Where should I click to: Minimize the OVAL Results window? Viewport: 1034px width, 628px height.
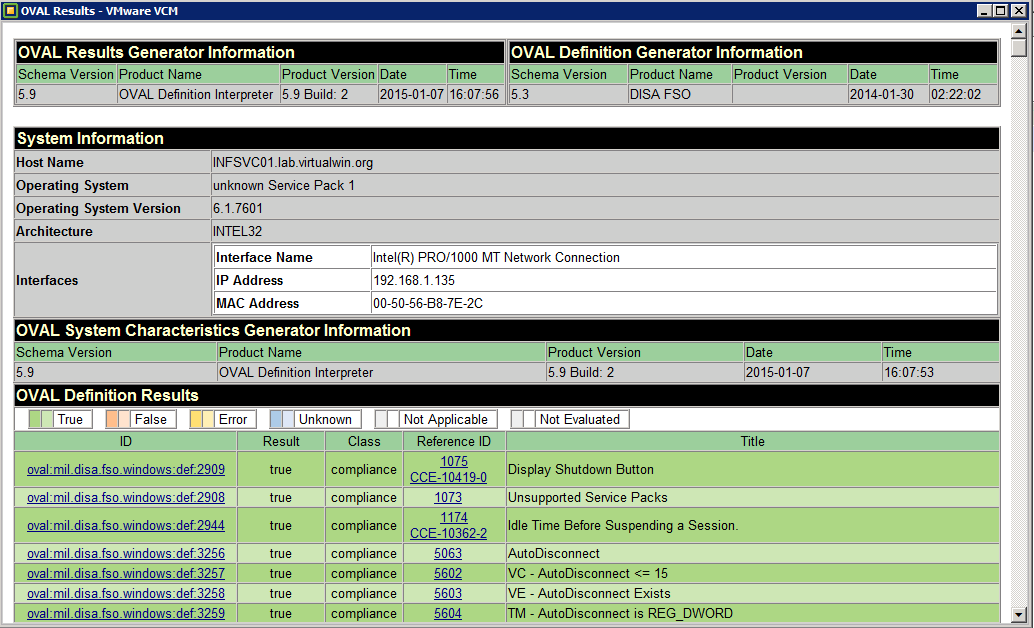(x=983, y=11)
